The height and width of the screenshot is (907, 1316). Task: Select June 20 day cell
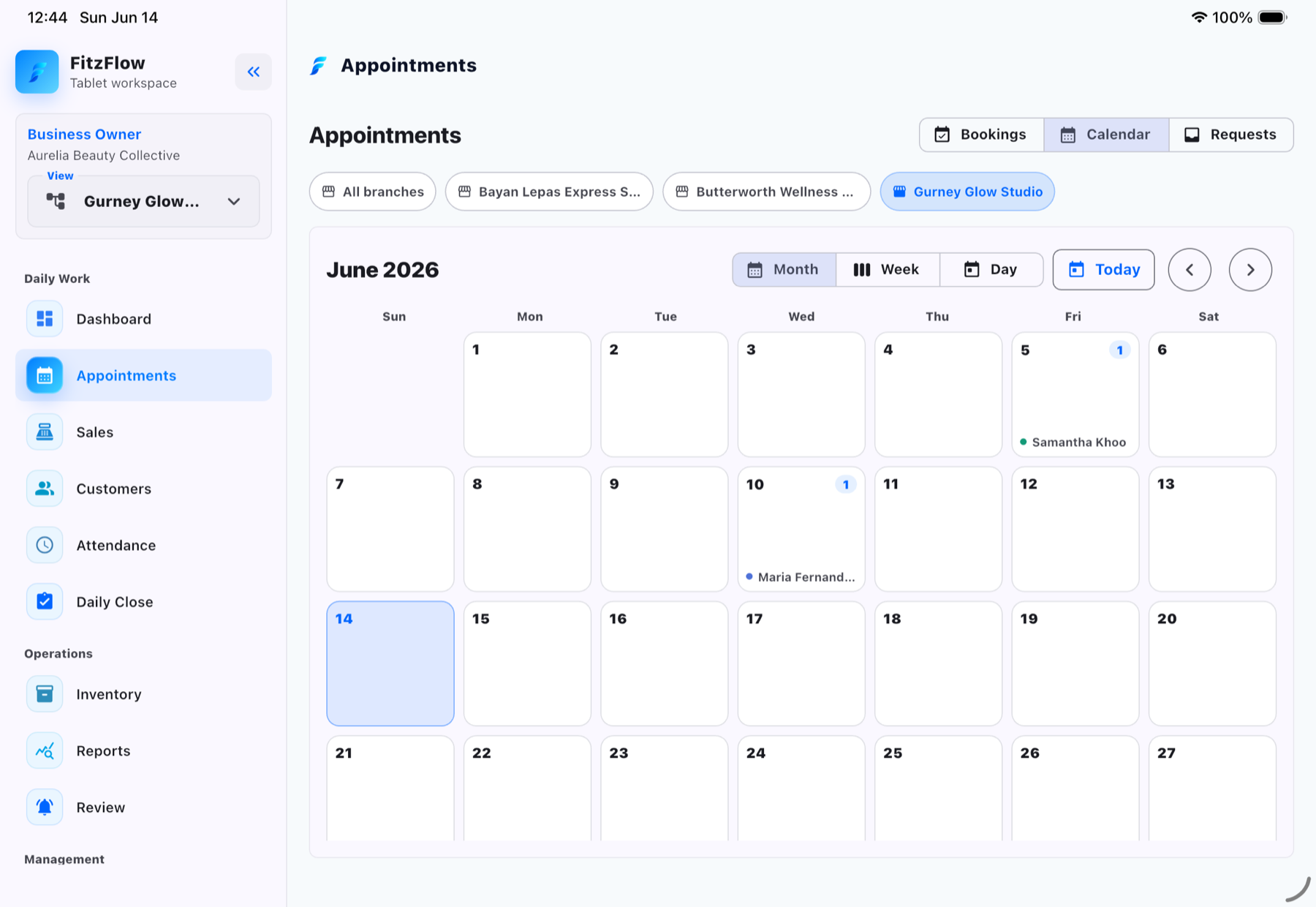1212,663
